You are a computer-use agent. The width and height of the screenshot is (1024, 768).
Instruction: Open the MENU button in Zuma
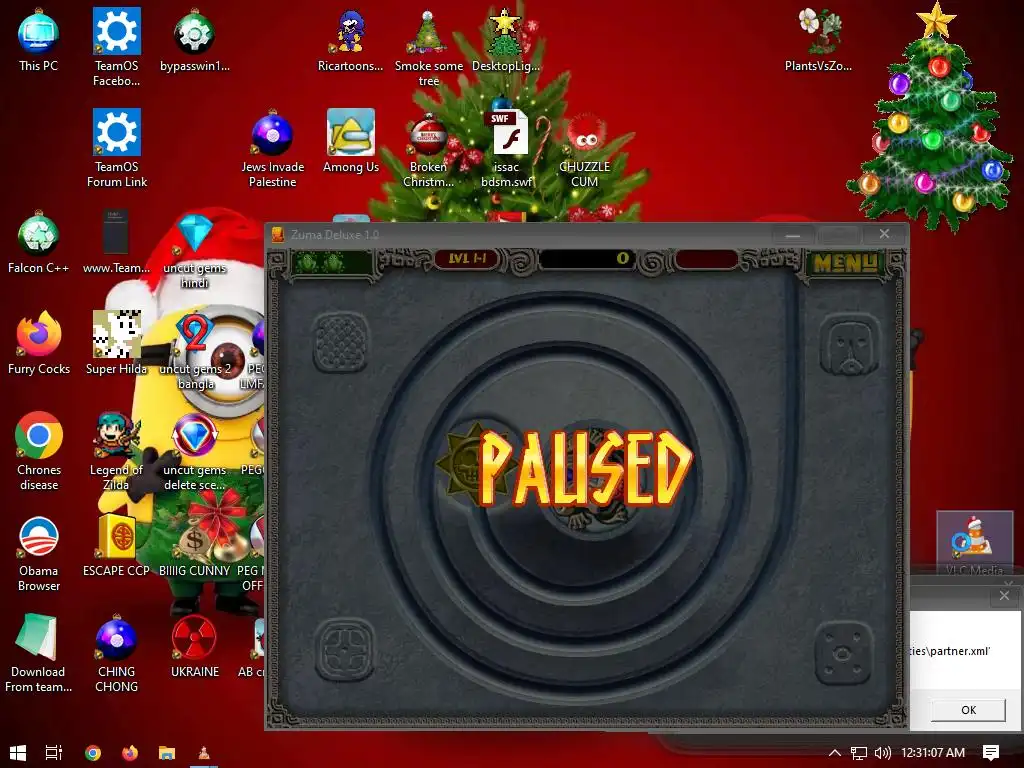[845, 263]
